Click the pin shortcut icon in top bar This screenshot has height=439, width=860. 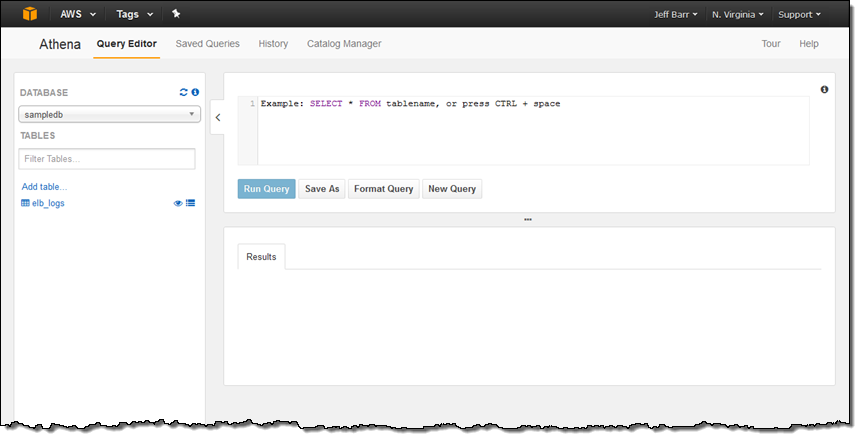[176, 14]
